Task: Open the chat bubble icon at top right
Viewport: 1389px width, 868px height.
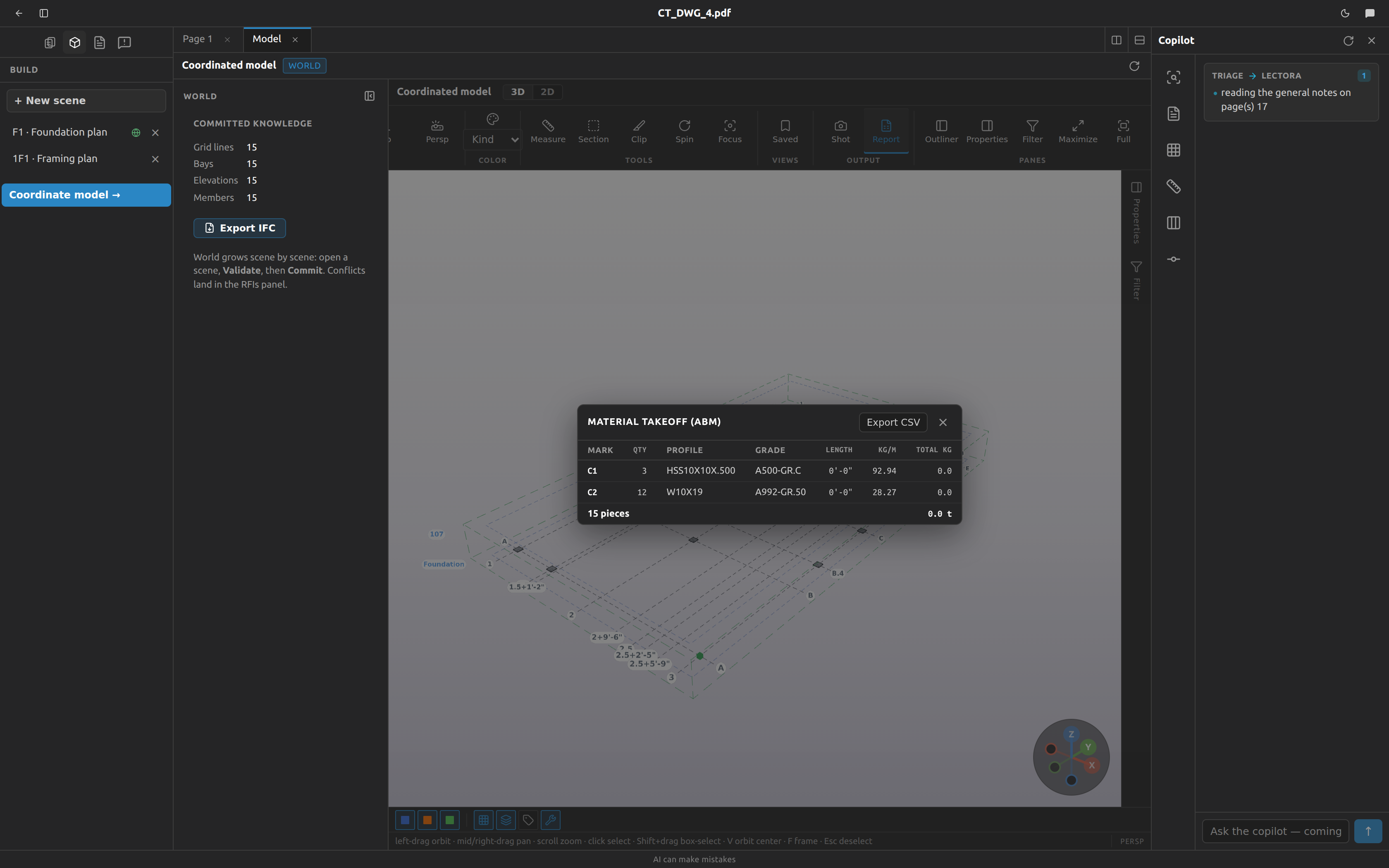Action: [1370, 13]
